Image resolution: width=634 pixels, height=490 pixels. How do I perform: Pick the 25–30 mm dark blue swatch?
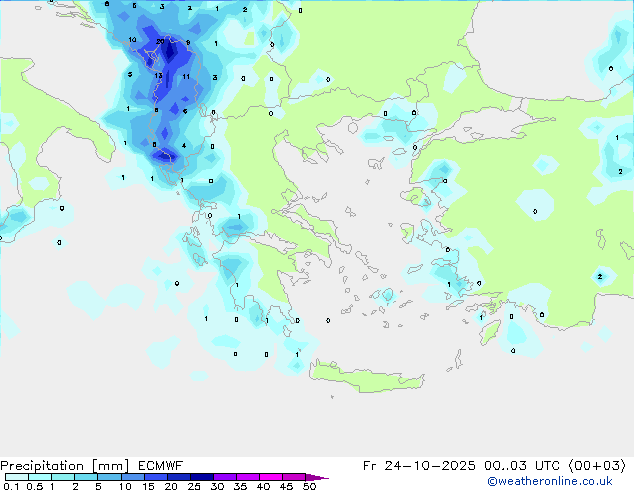[201, 477]
